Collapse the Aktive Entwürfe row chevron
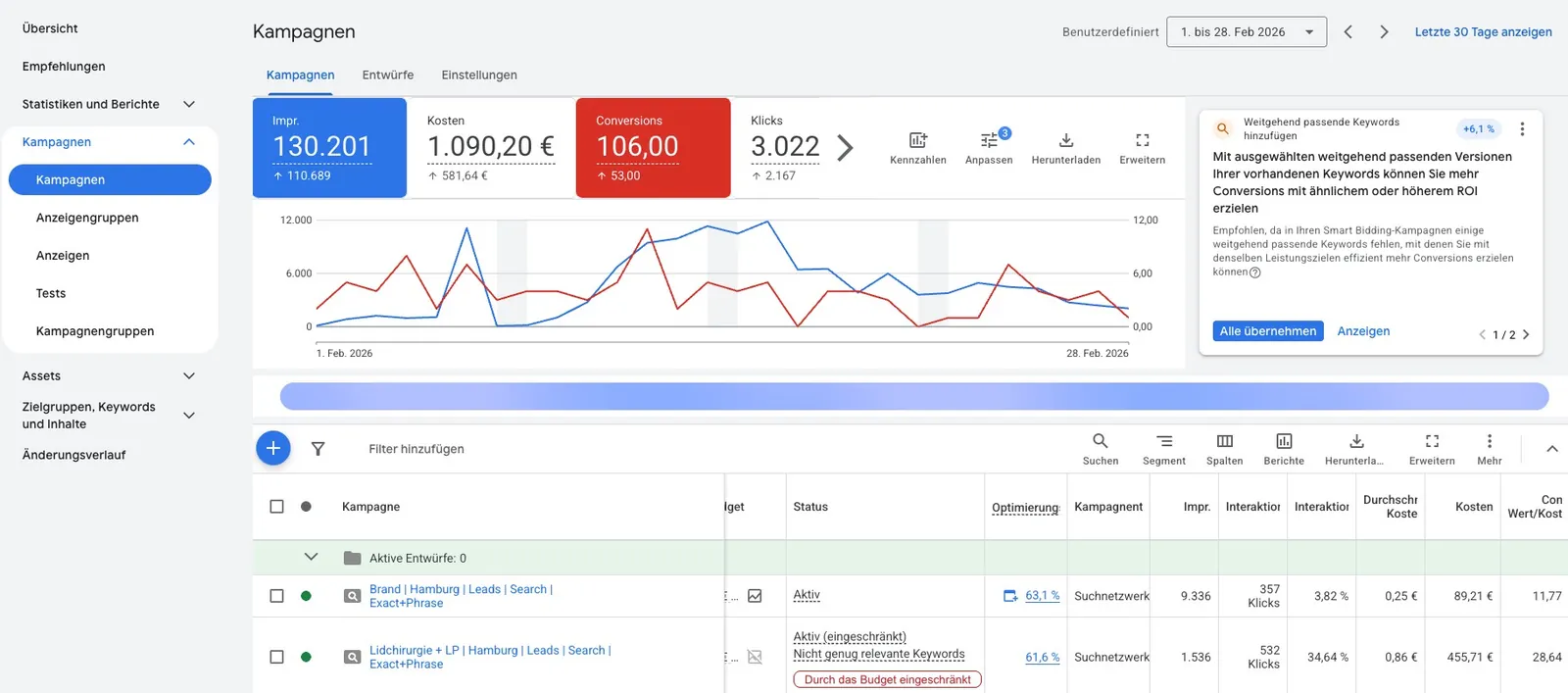The image size is (1568, 693). click(311, 557)
